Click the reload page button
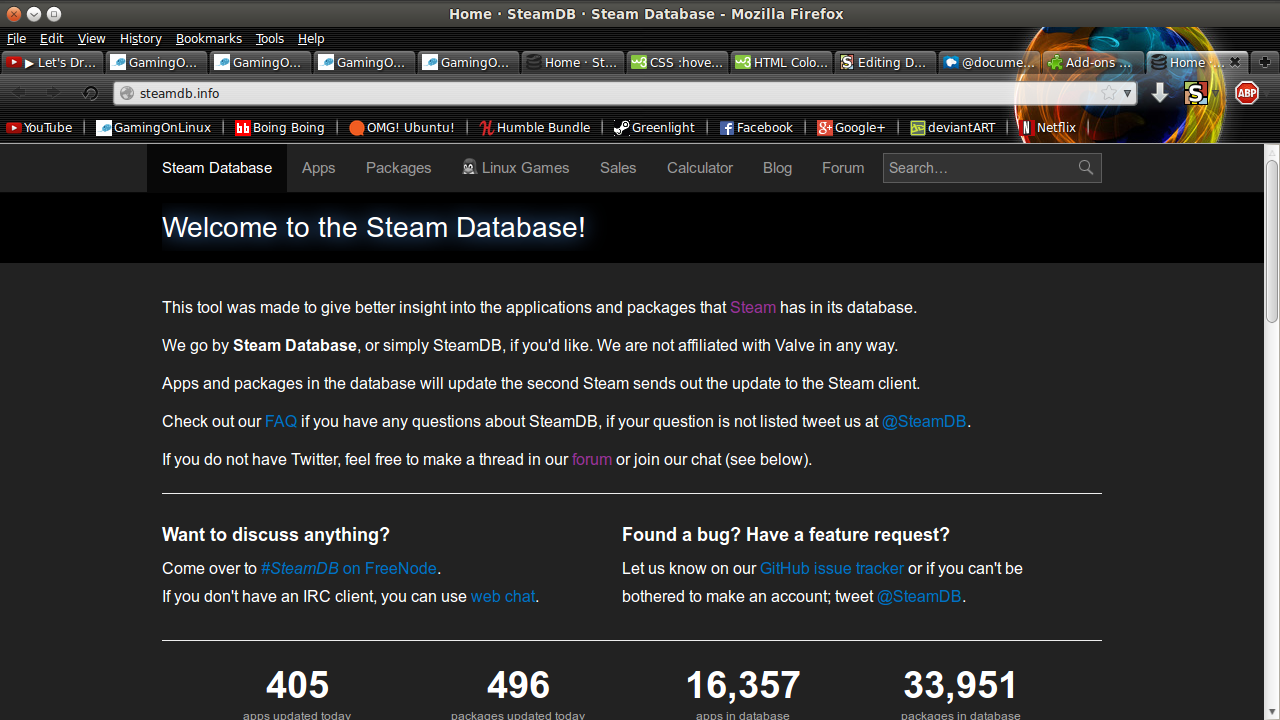The width and height of the screenshot is (1280, 720). pyautogui.click(x=90, y=93)
